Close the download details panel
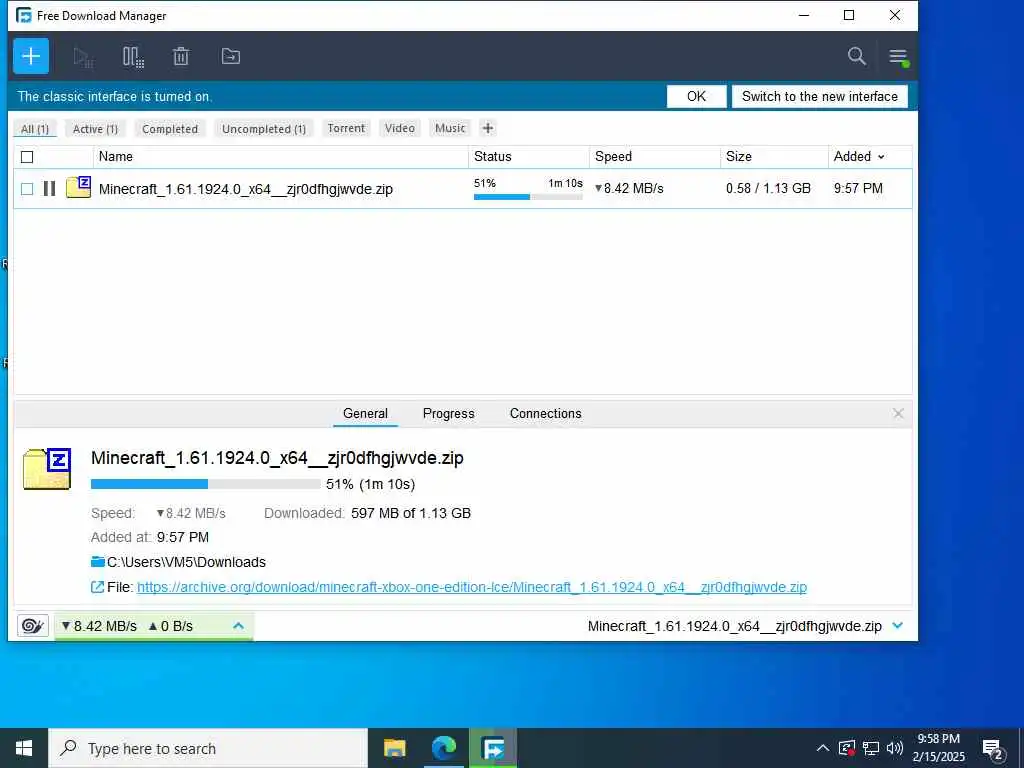The image size is (1024, 768). [x=898, y=413]
